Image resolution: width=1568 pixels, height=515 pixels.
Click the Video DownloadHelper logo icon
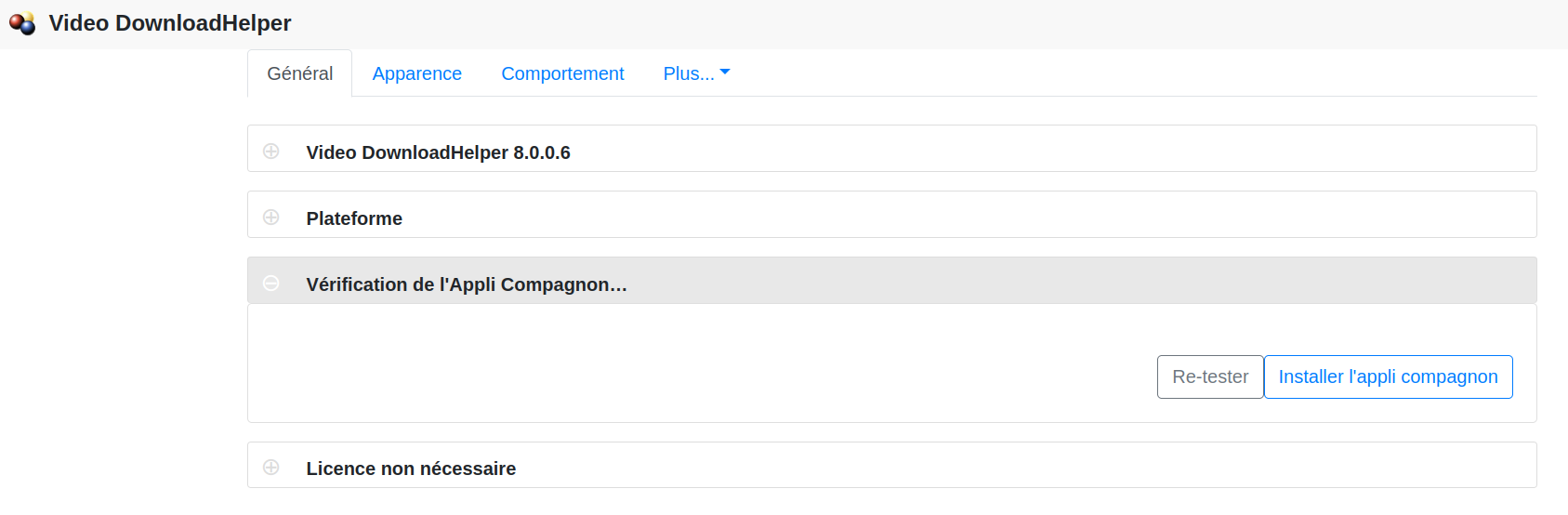click(22, 23)
